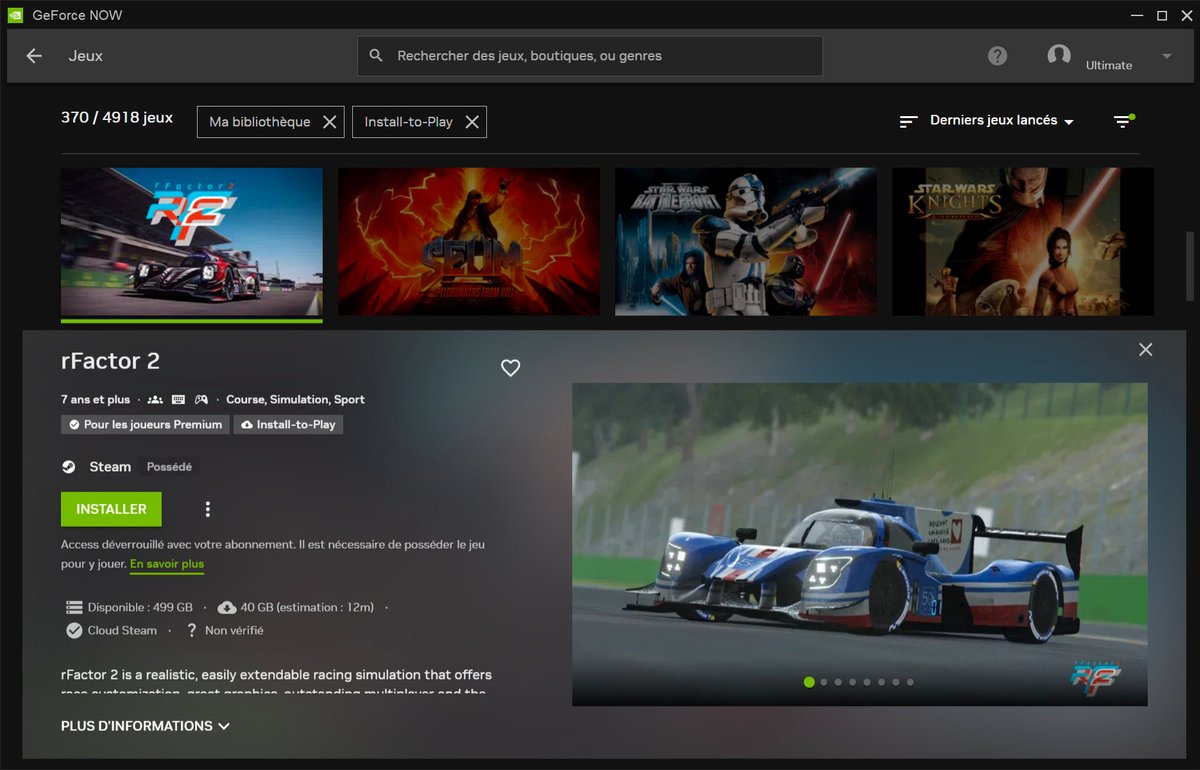Click the Pour les joueurs Premium badge
Image resolution: width=1200 pixels, height=770 pixels.
[144, 424]
